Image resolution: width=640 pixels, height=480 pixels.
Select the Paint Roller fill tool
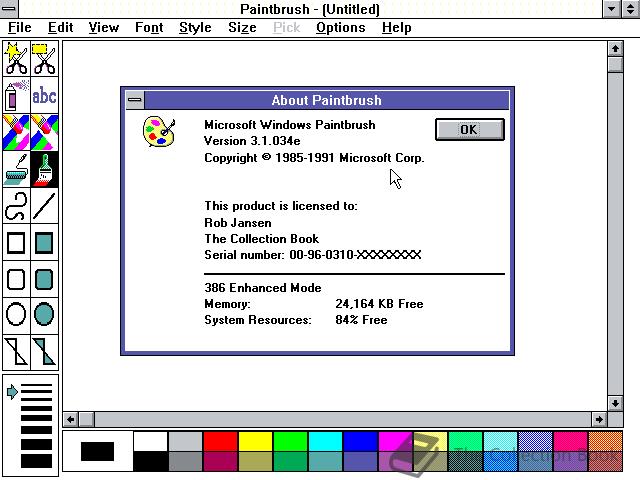coord(16,169)
